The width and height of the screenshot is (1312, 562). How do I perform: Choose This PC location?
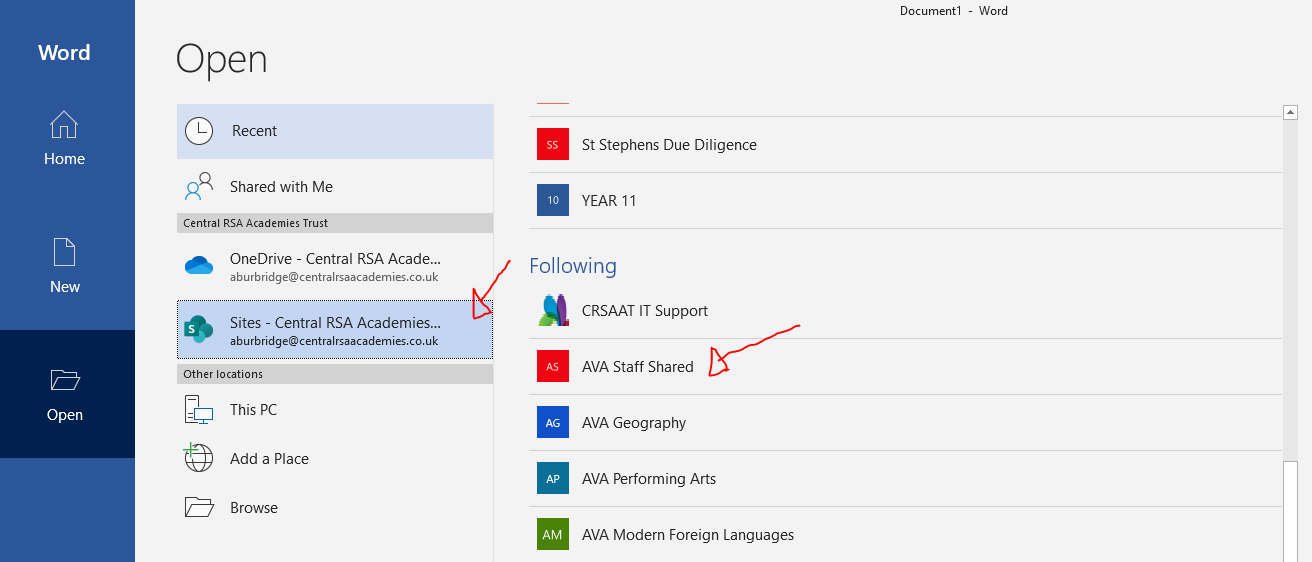point(335,410)
